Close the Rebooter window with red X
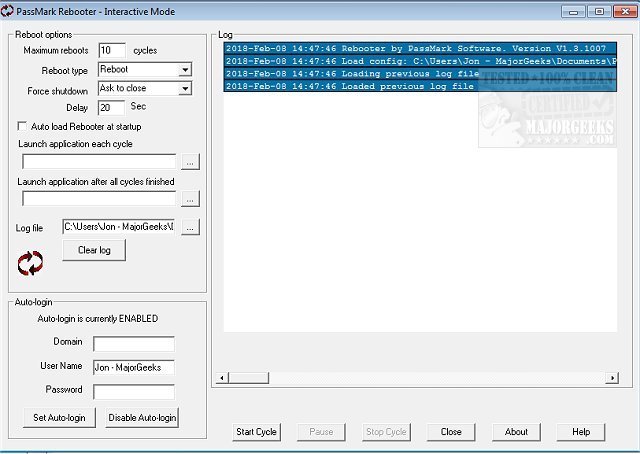640x454 pixels. click(625, 11)
